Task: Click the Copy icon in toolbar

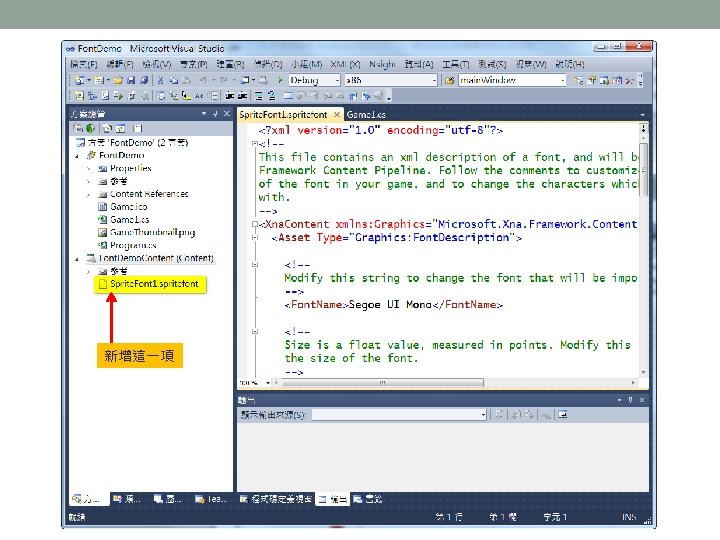Action: (174, 80)
